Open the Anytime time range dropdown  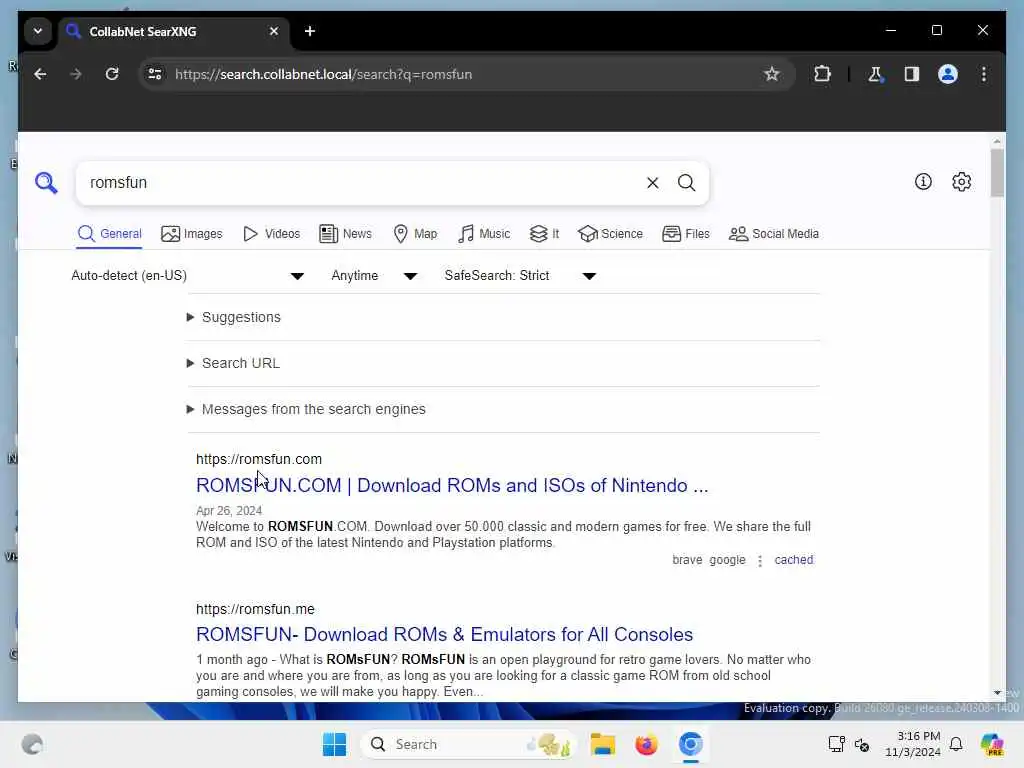click(x=374, y=276)
